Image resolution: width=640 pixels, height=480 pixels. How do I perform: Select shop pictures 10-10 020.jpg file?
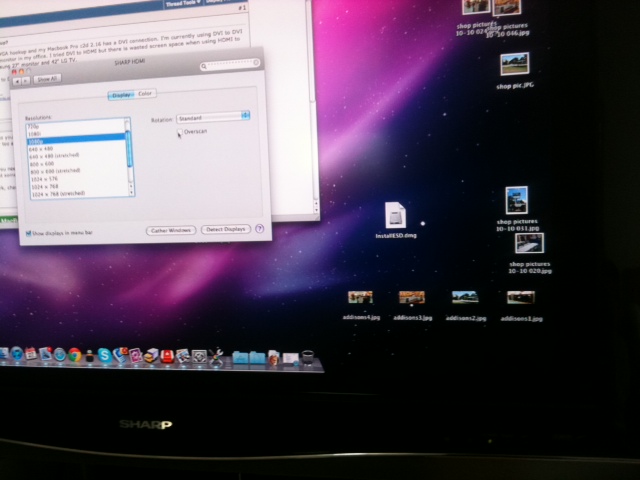coord(529,253)
